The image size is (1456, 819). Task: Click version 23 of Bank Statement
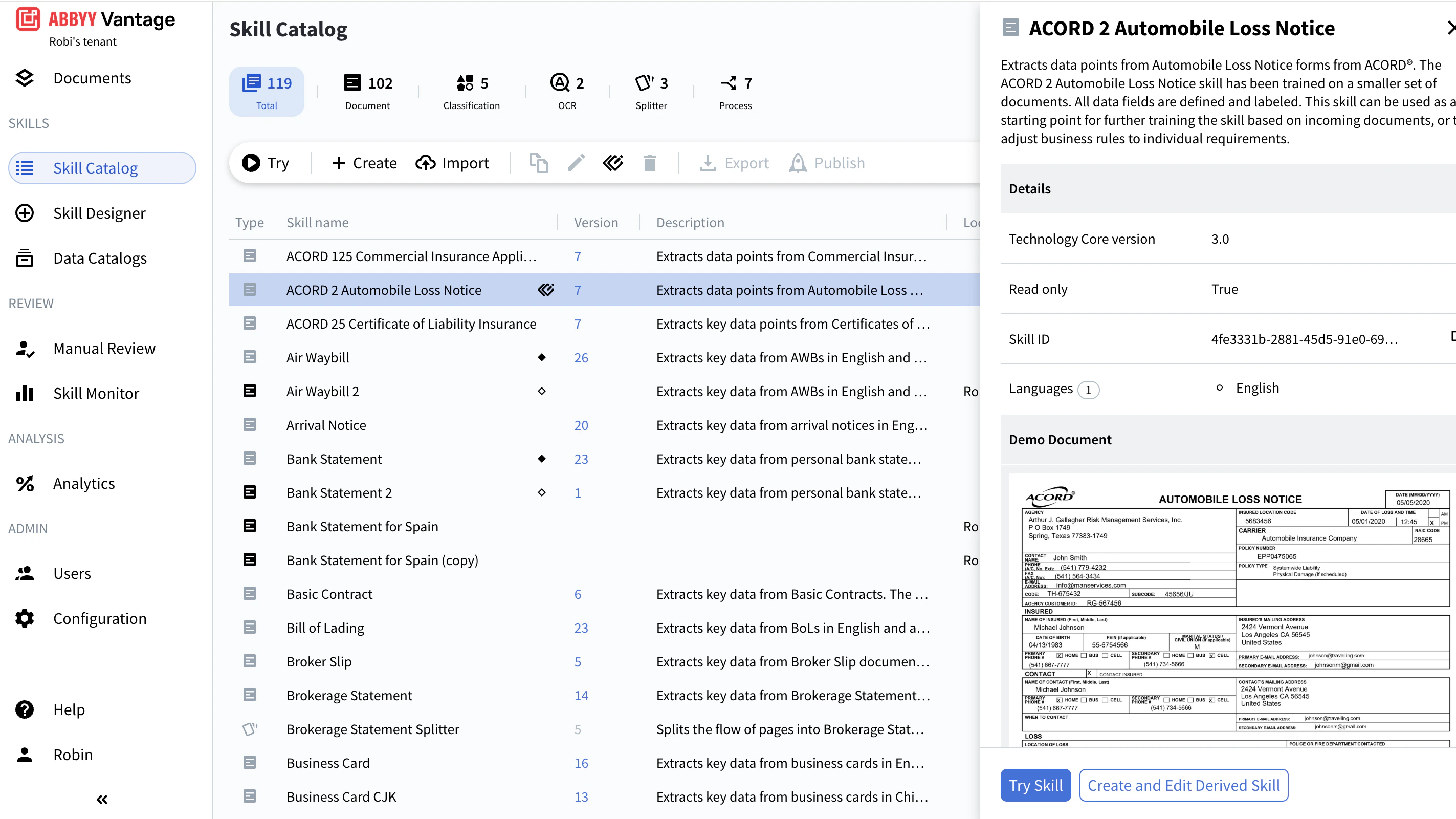click(x=581, y=459)
